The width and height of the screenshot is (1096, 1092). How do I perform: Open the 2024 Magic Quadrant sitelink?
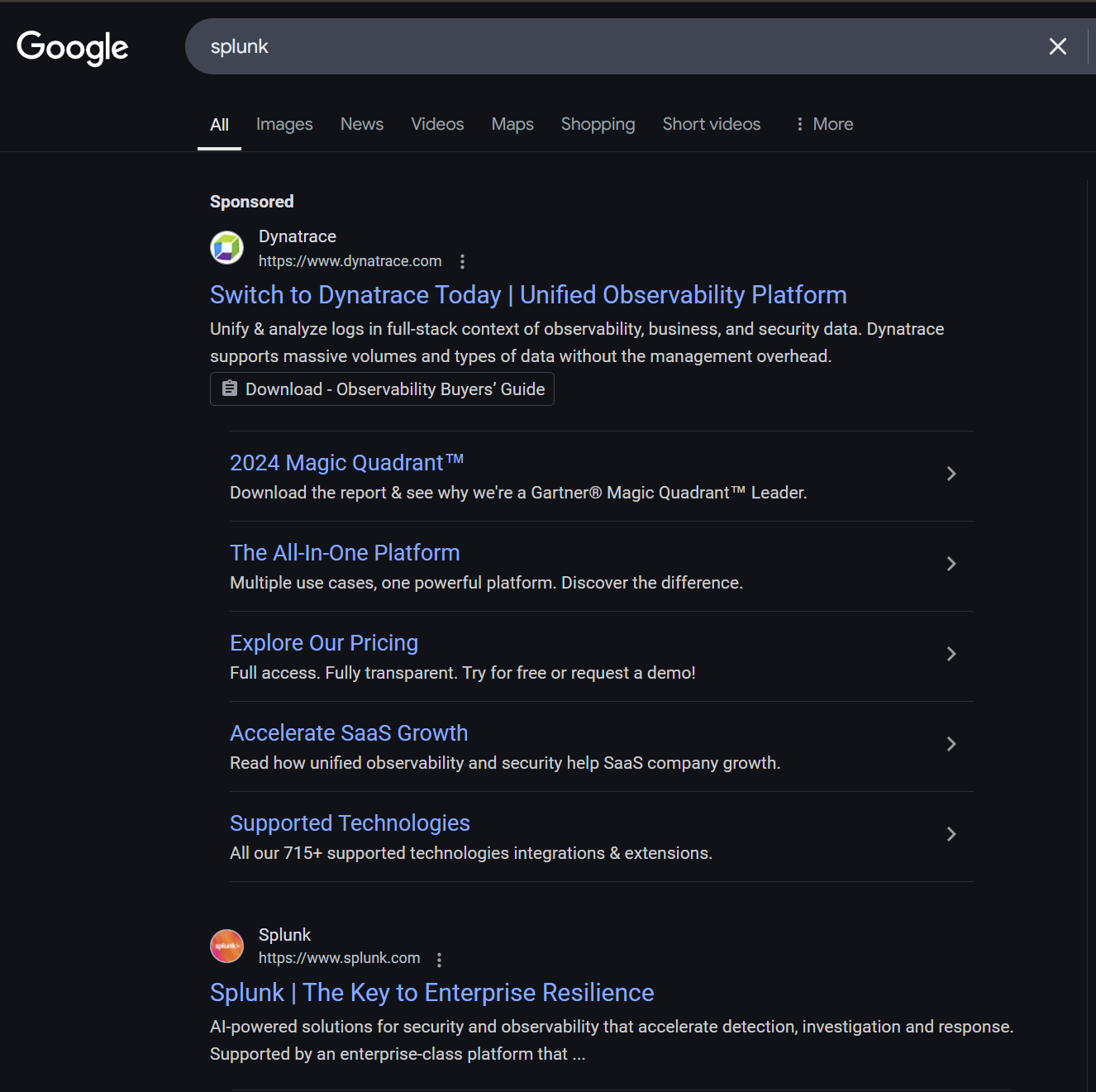pyautogui.click(x=346, y=463)
